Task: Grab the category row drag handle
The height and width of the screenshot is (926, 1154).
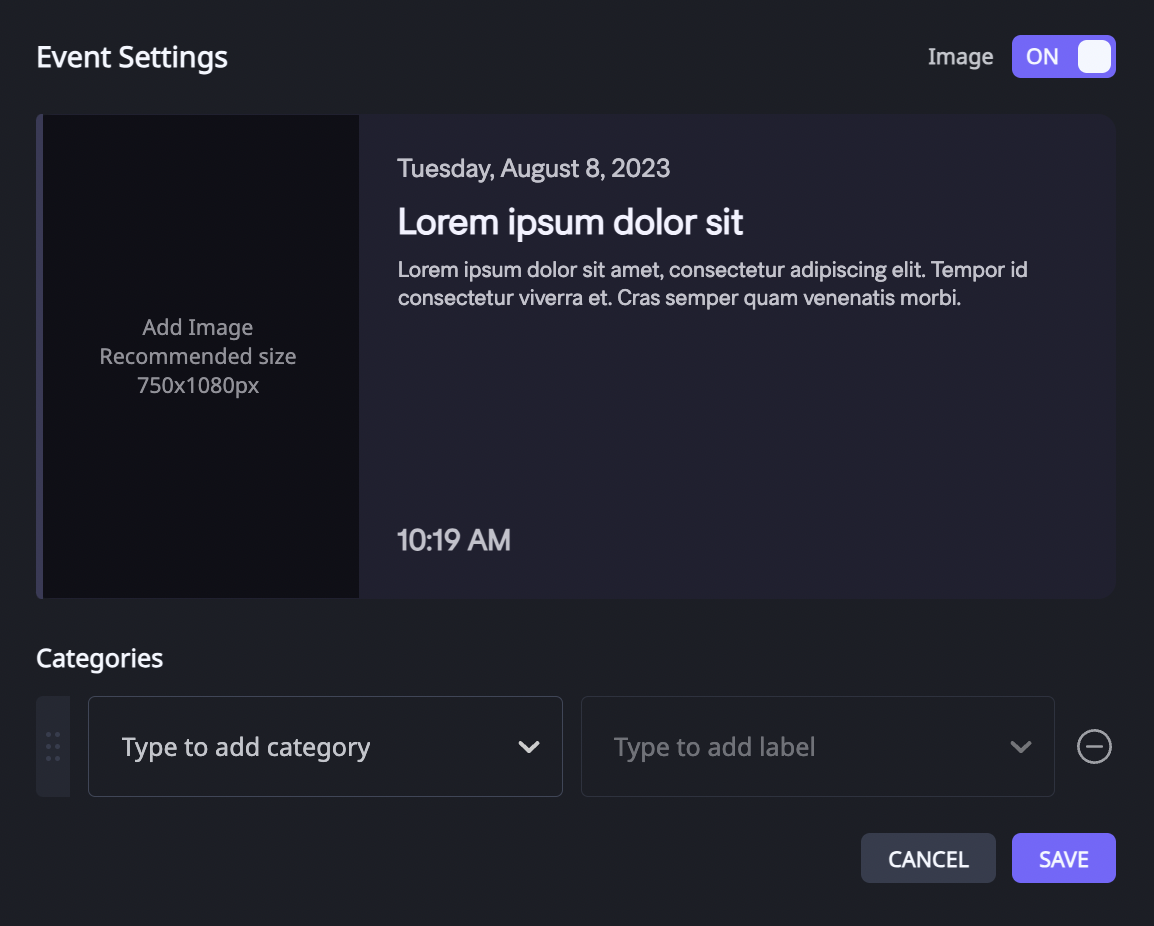Action: (53, 746)
